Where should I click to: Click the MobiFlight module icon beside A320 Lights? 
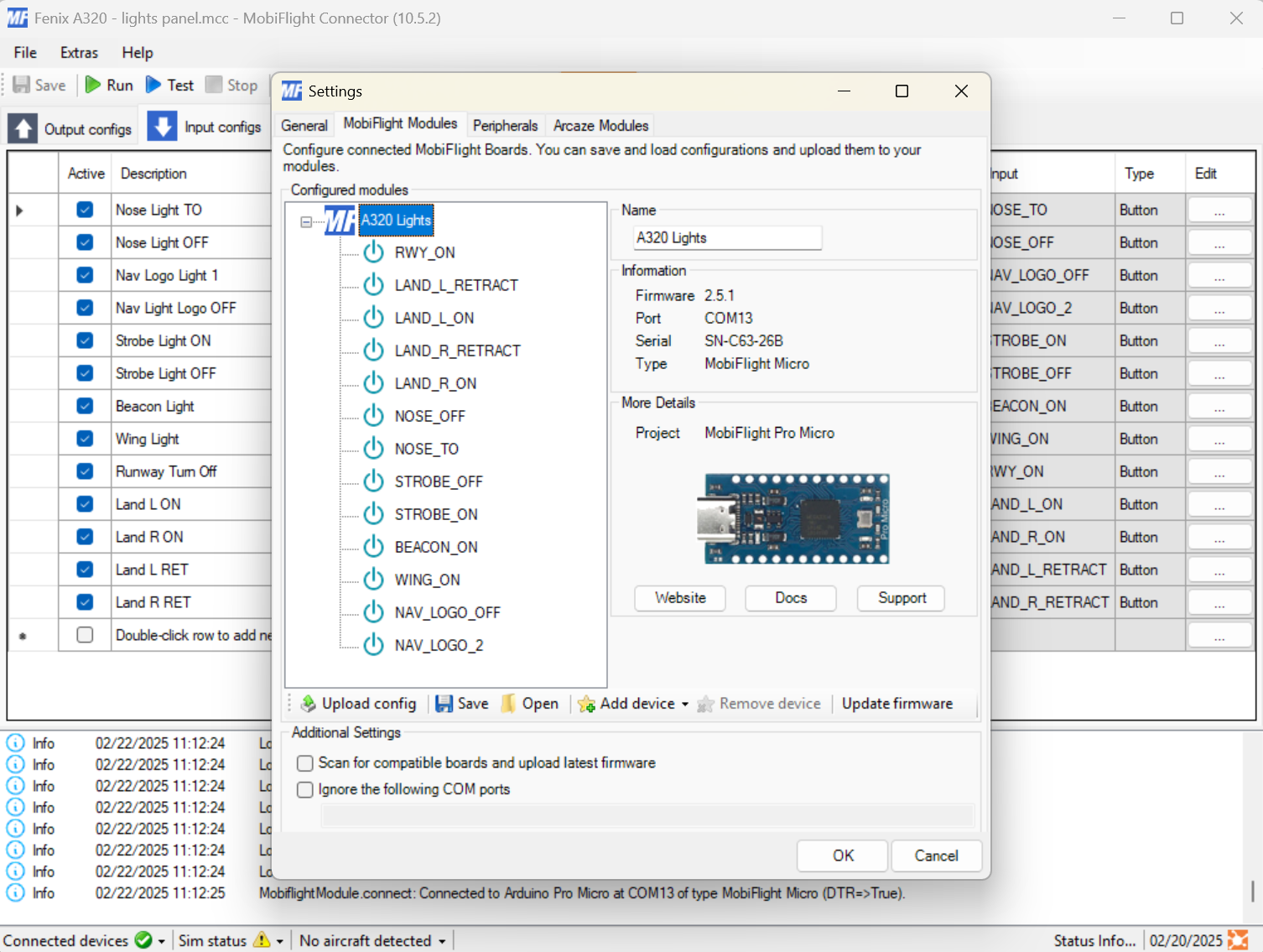coord(340,221)
